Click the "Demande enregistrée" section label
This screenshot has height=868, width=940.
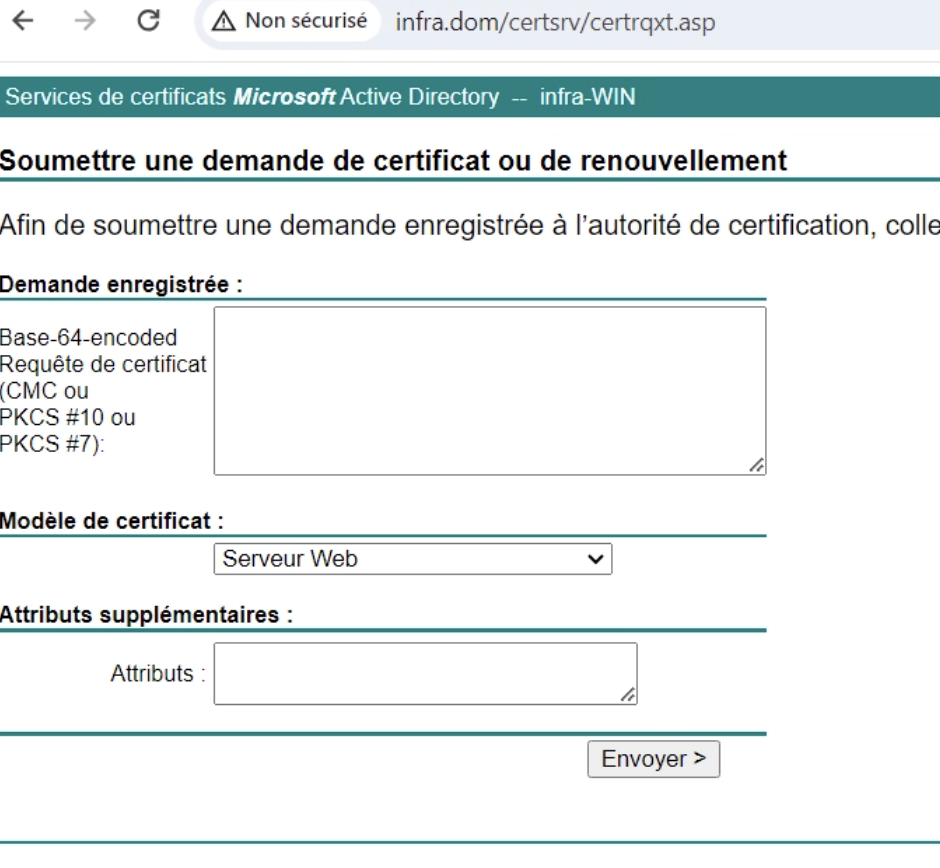(121, 285)
